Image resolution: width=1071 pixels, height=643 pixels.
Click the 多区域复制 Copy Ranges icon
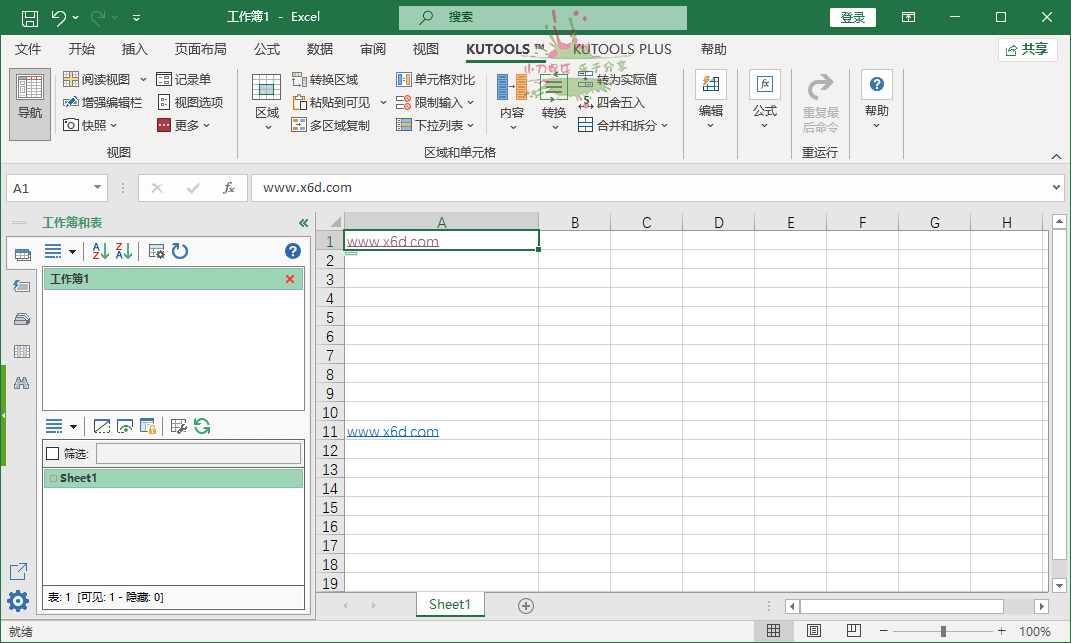coord(299,124)
